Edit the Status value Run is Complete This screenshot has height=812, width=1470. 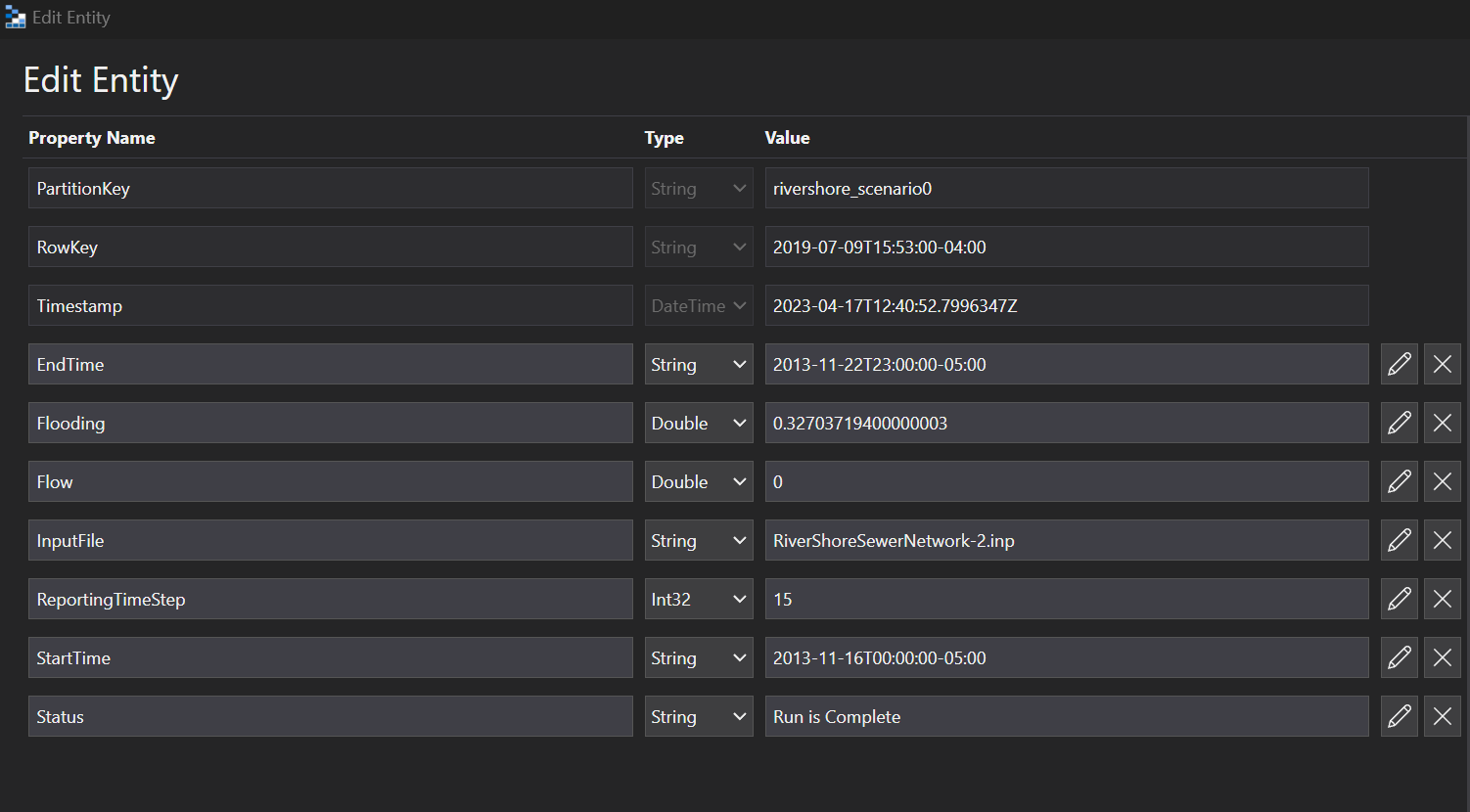coord(1067,716)
